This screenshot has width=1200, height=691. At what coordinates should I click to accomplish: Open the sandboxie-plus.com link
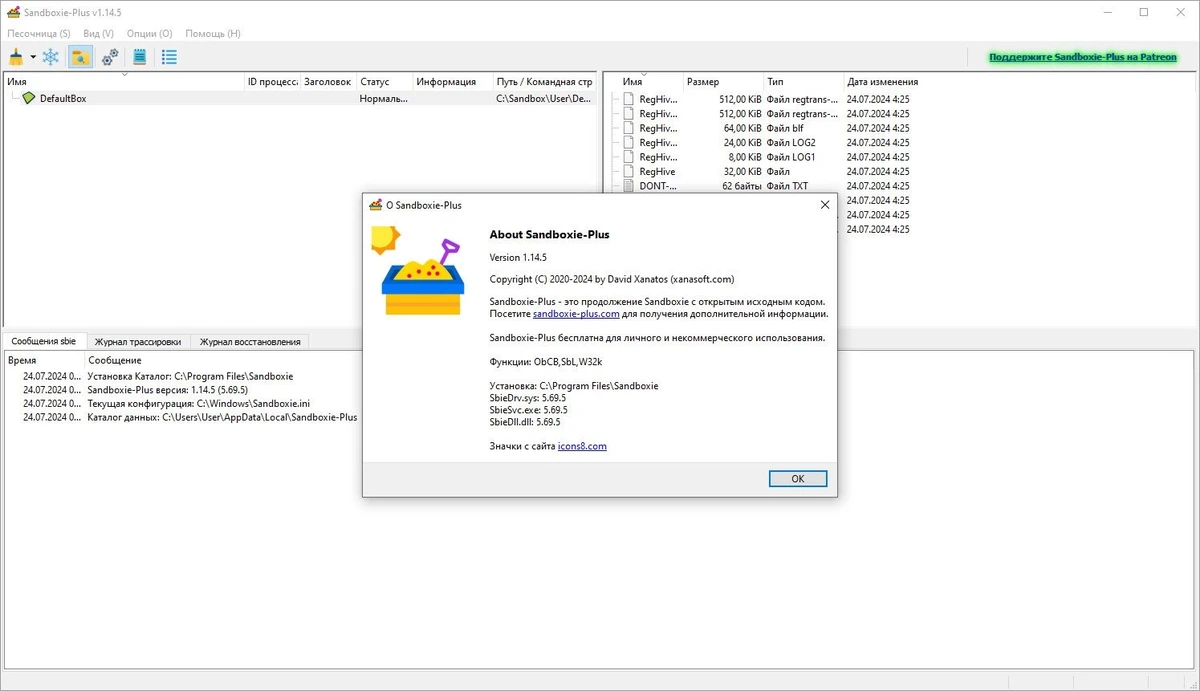(x=576, y=314)
